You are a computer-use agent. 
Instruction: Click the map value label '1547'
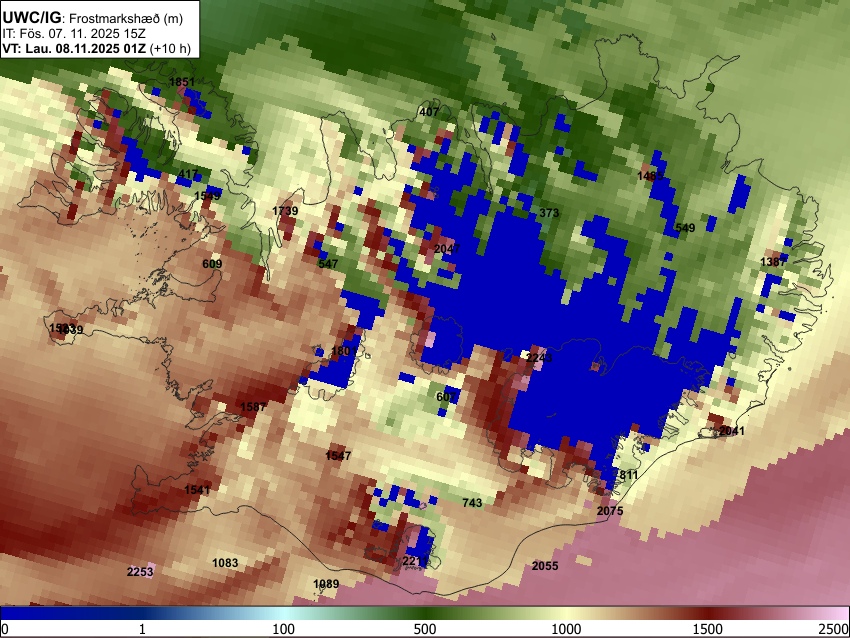(338, 455)
